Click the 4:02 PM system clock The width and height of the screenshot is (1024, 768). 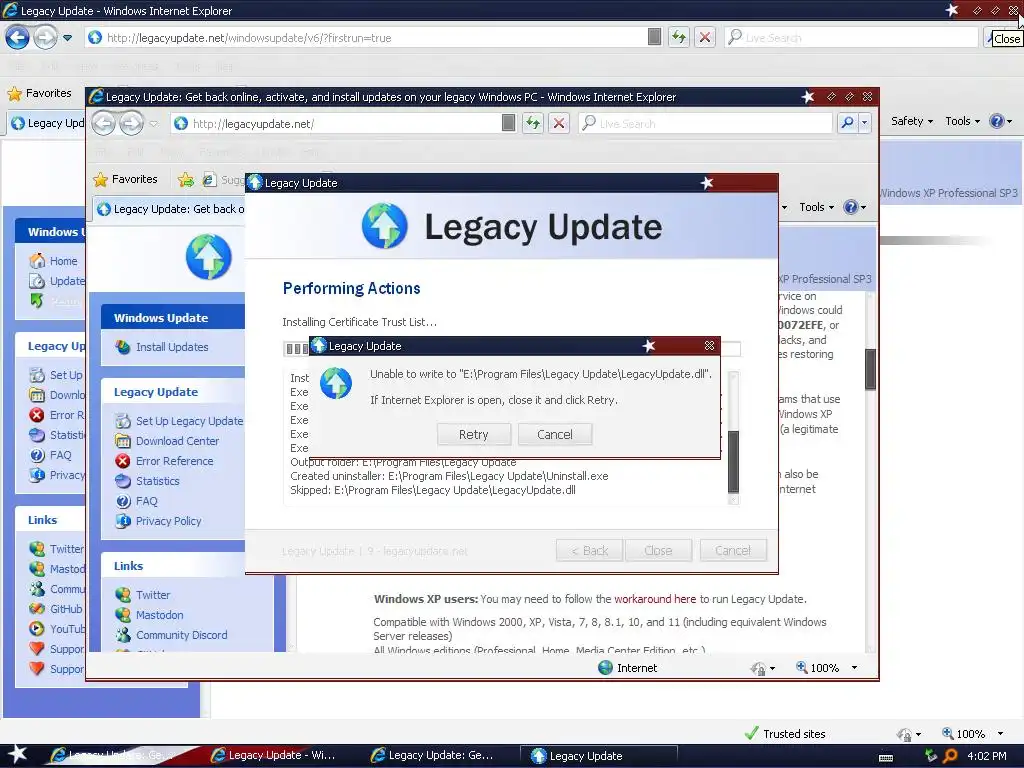click(x=986, y=756)
